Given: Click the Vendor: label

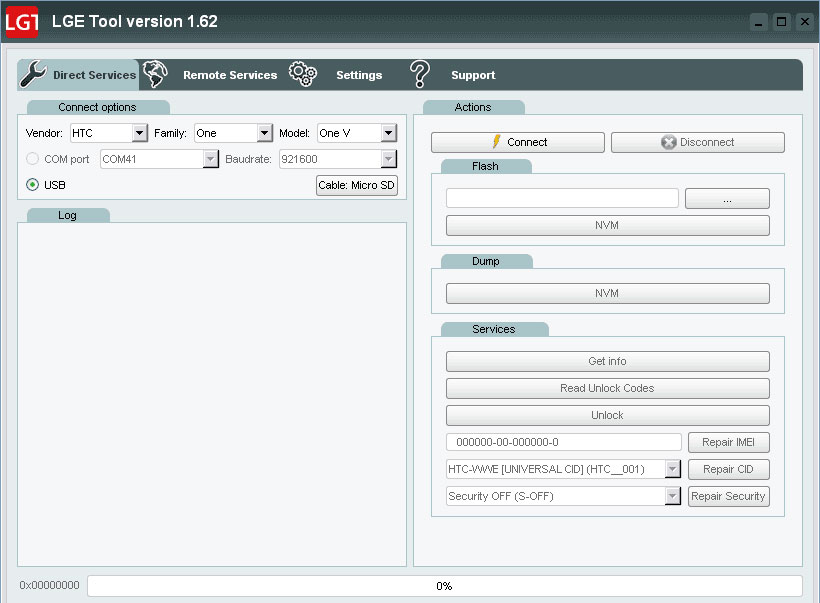Looking at the screenshot, I should point(44,133).
